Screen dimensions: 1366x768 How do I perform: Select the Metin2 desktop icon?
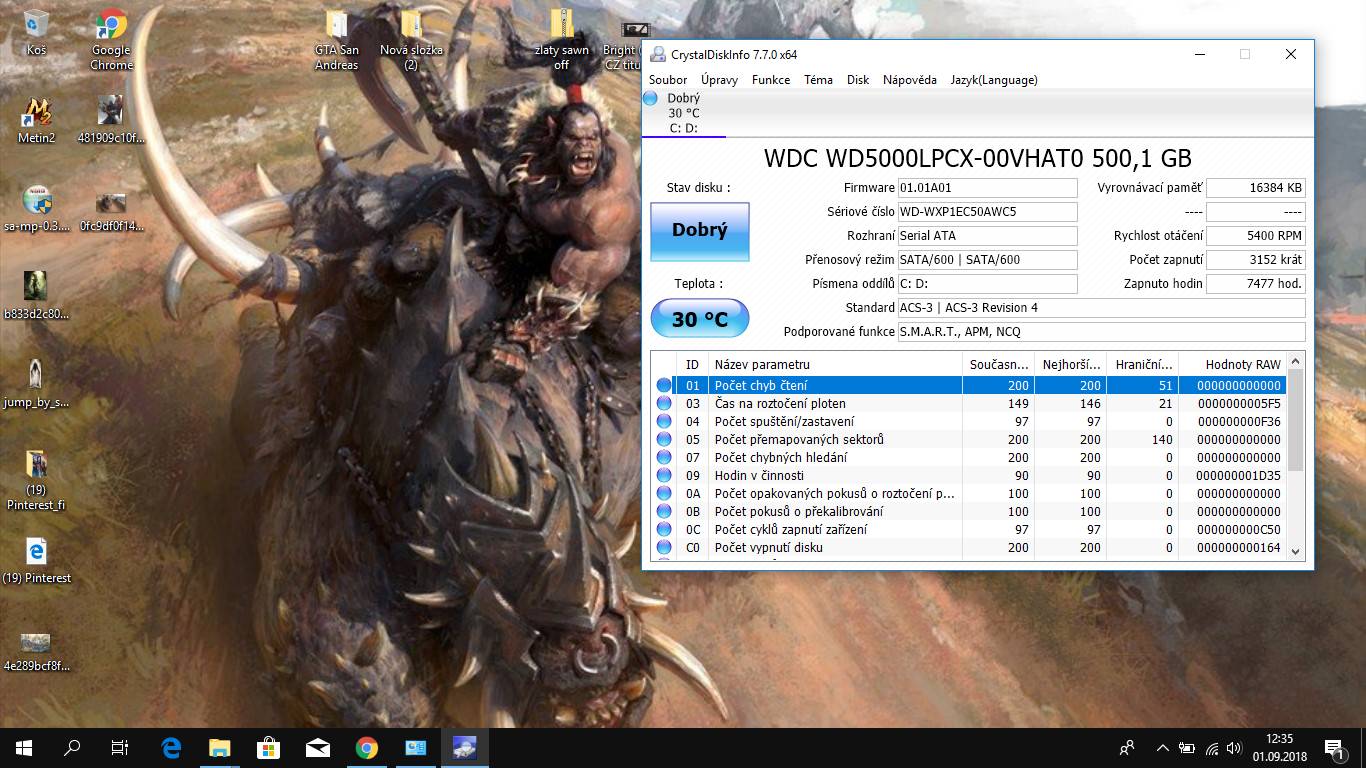point(36,120)
